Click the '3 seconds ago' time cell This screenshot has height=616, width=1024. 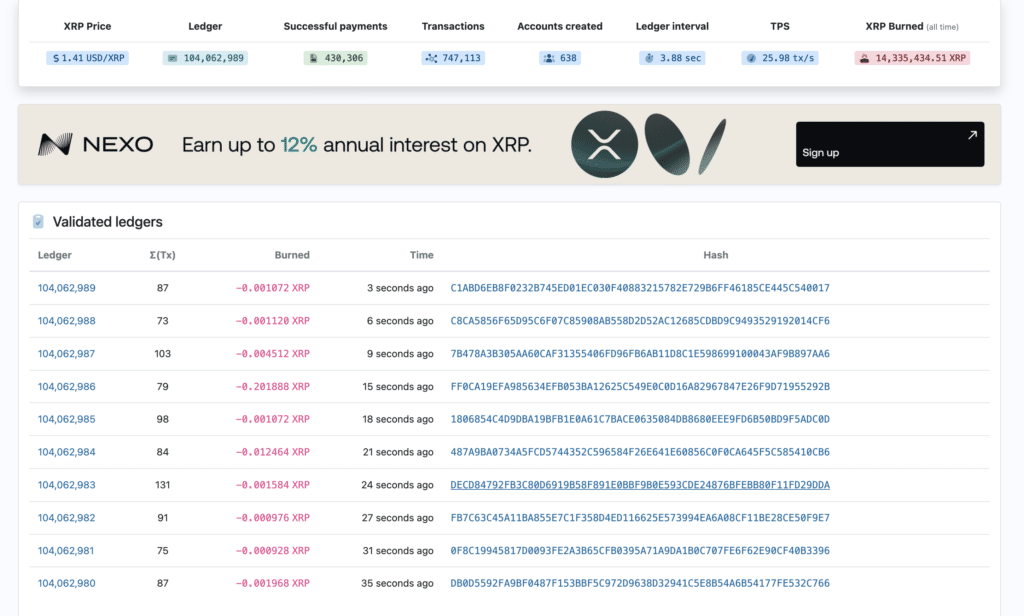(x=400, y=288)
